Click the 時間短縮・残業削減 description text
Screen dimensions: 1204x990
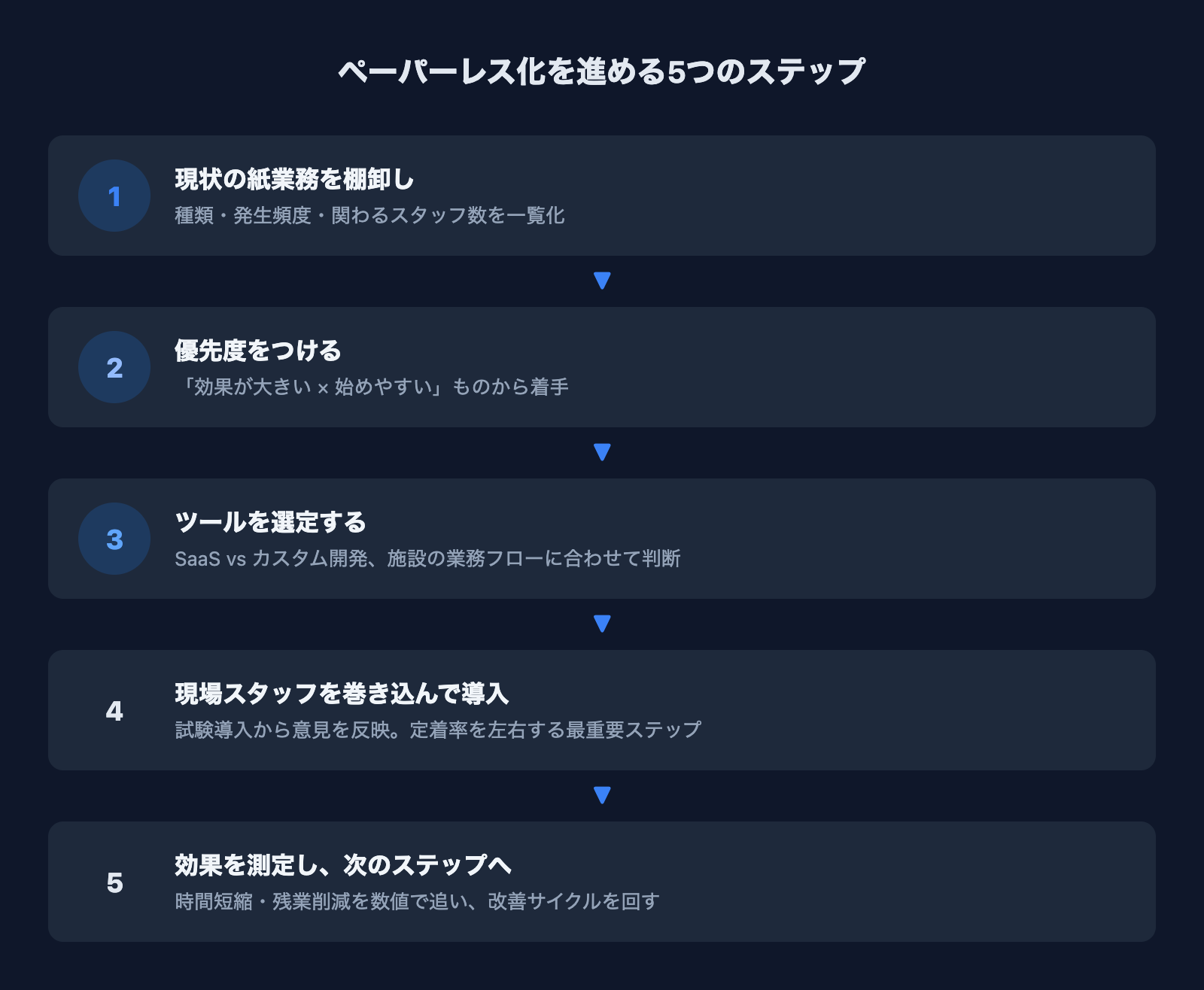[x=417, y=902]
